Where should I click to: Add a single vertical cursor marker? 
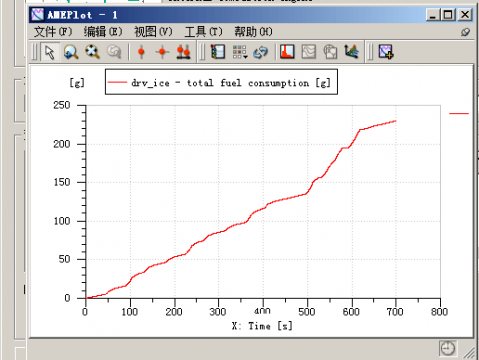point(141,52)
